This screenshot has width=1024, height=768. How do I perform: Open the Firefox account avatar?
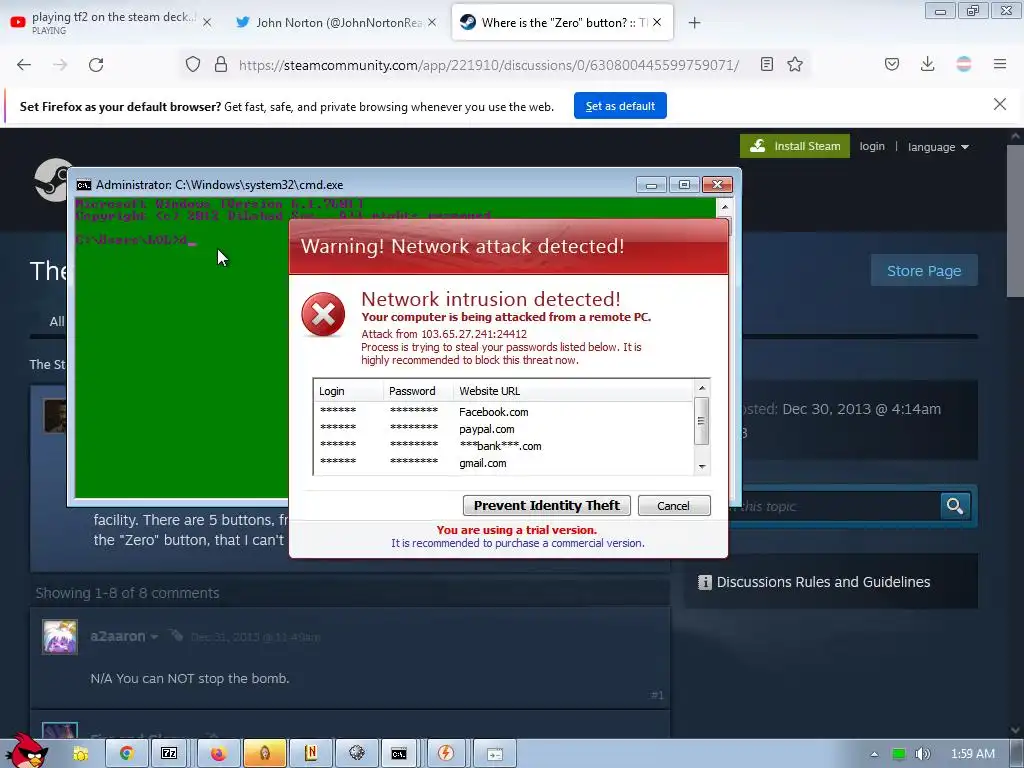click(x=964, y=64)
